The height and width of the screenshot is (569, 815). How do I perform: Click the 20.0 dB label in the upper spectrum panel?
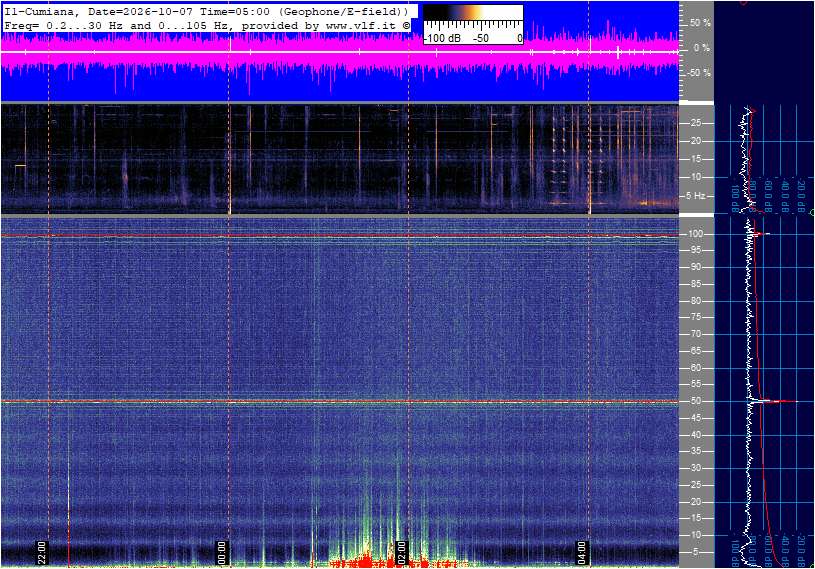(x=801, y=196)
